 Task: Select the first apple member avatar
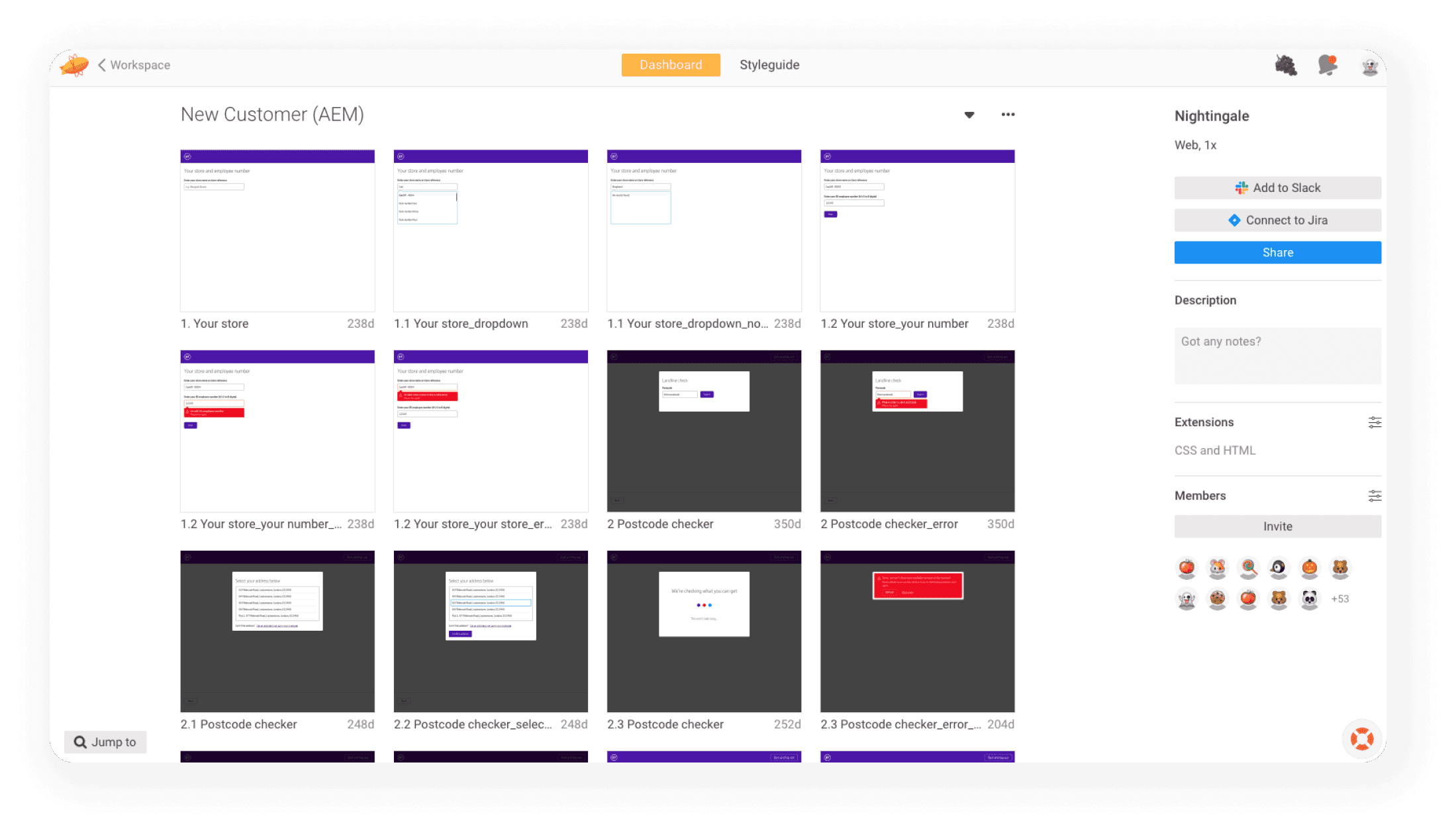(x=1186, y=567)
